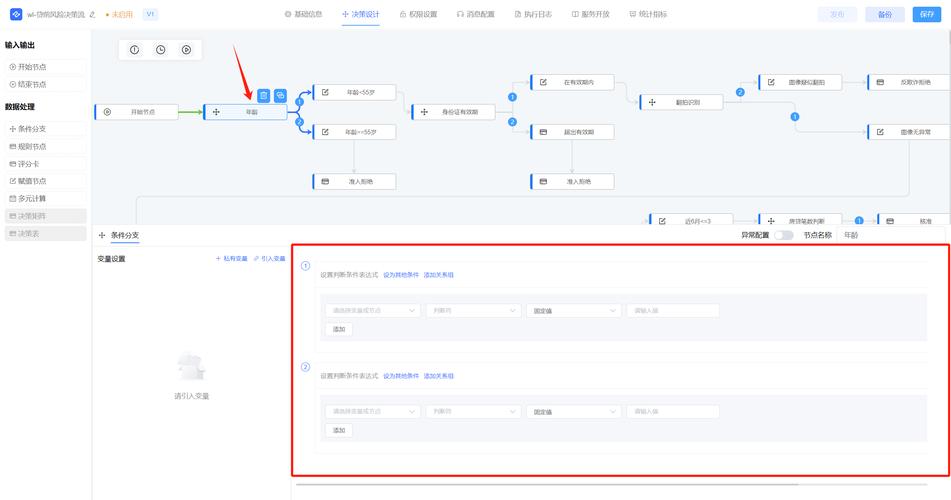
Task: Click 添加 button in condition 2
Action: pos(339,430)
